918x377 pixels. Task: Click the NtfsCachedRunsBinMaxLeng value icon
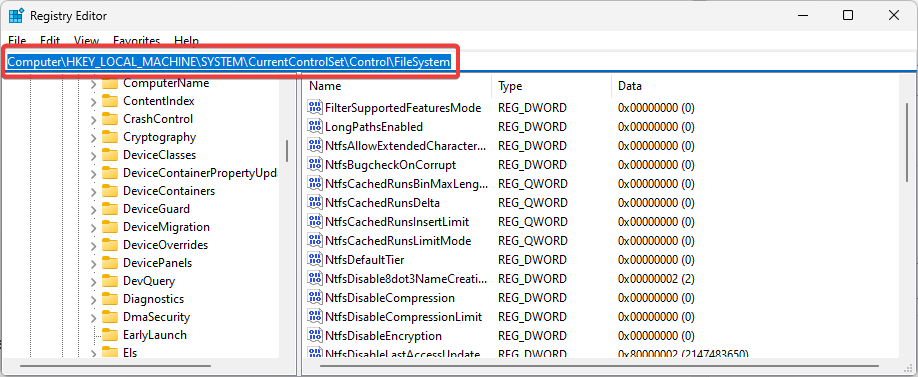[315, 184]
